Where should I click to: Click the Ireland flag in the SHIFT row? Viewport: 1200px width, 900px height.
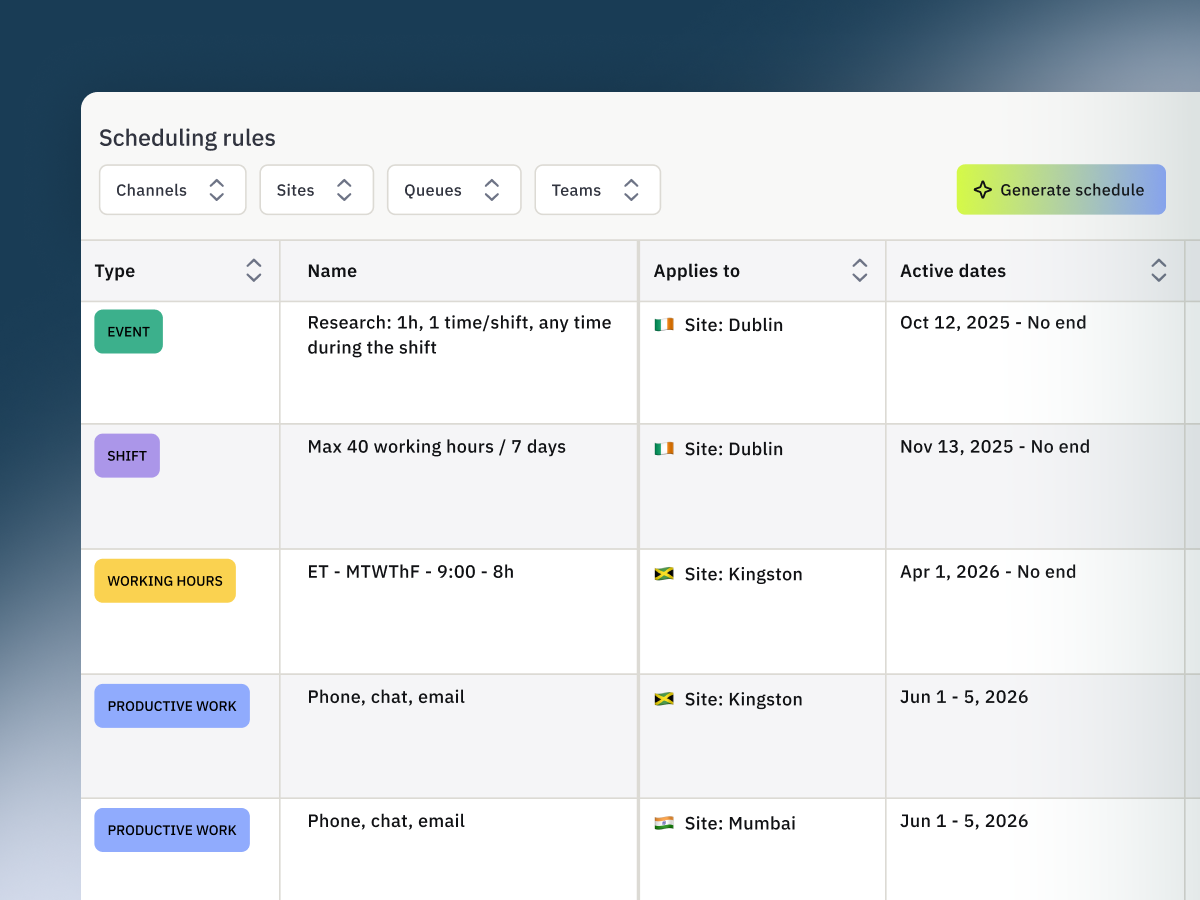point(664,448)
